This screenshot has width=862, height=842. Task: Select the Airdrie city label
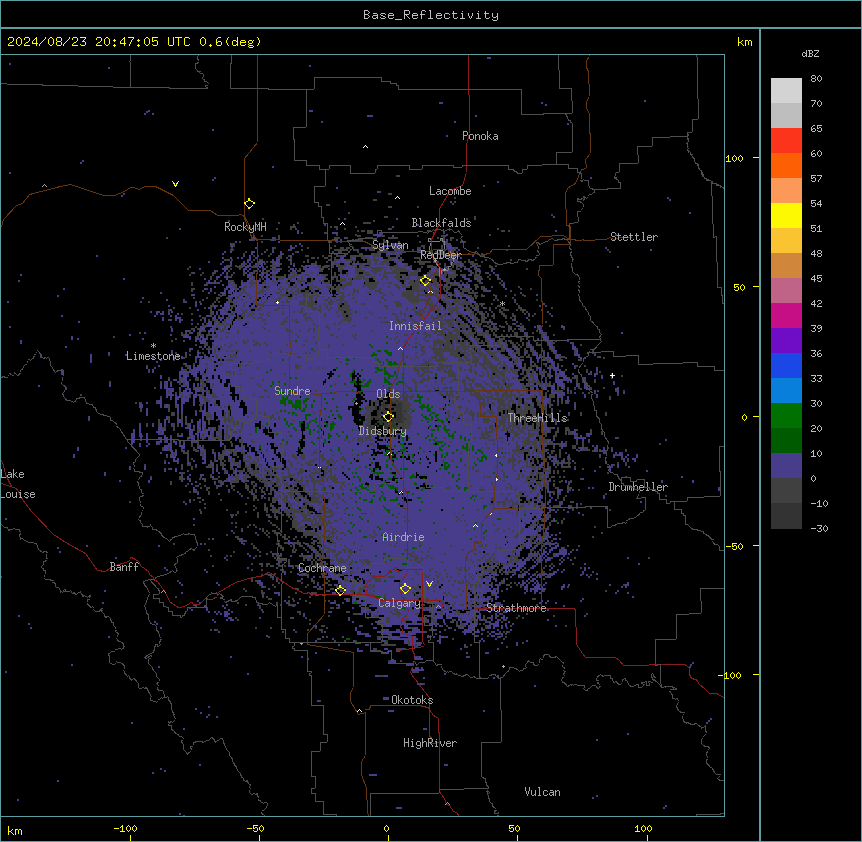(x=404, y=537)
